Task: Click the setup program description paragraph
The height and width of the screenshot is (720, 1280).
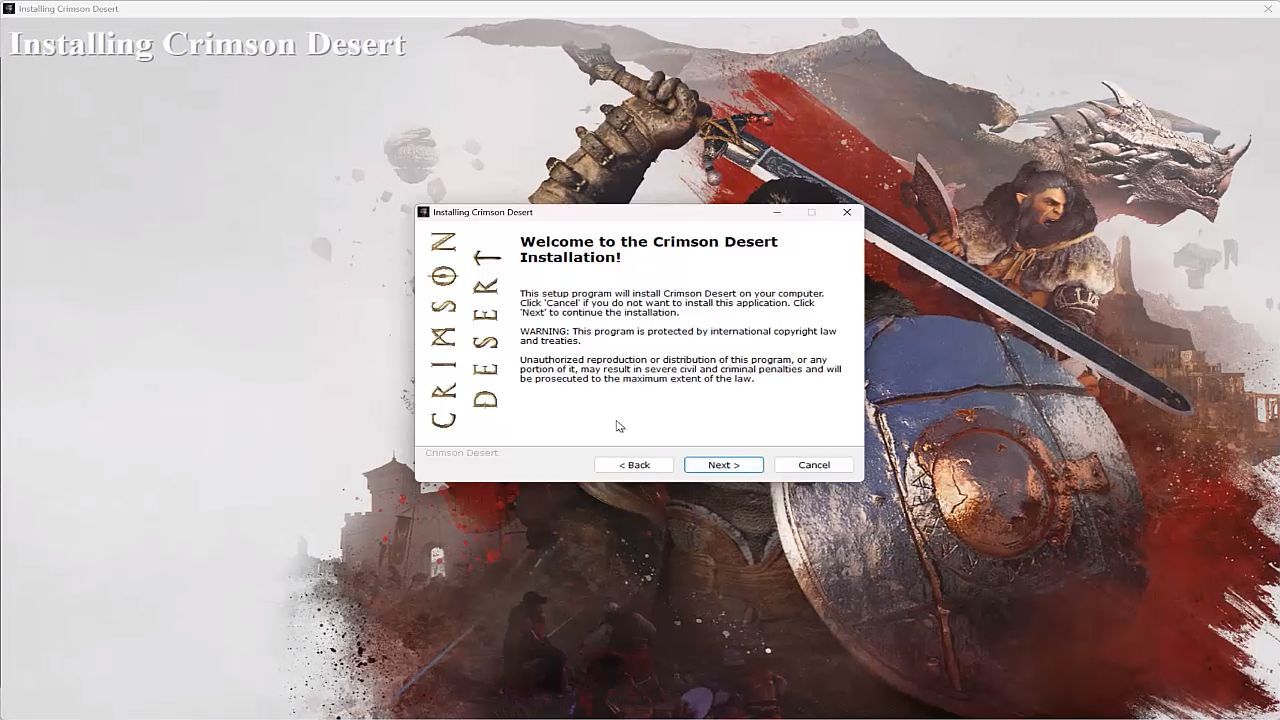Action: [671, 303]
